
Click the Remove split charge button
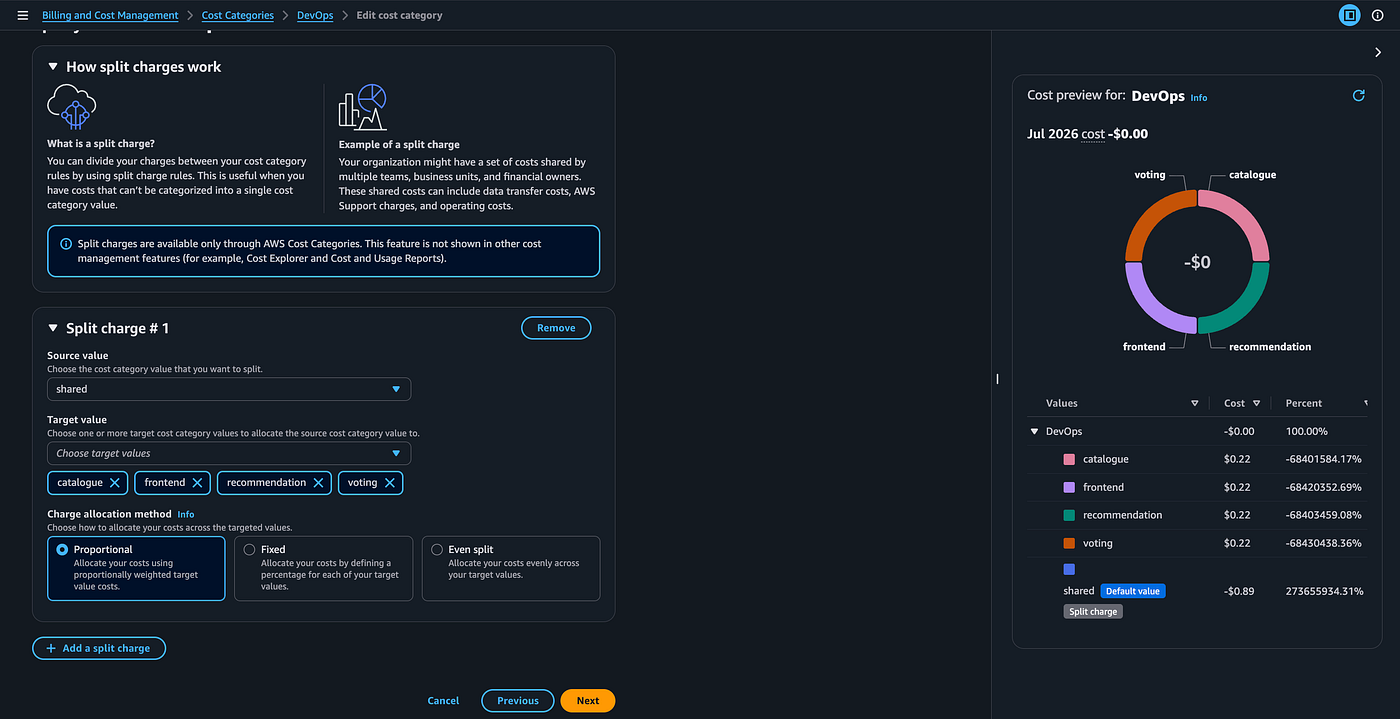point(556,328)
